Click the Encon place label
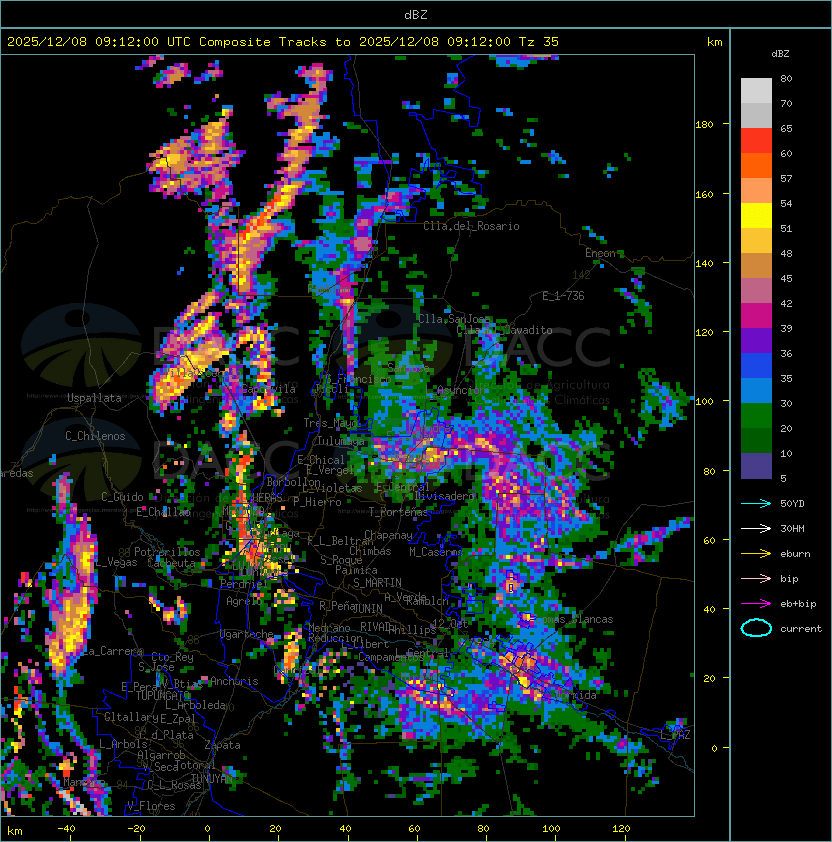The height and width of the screenshot is (842, 832). (x=601, y=253)
